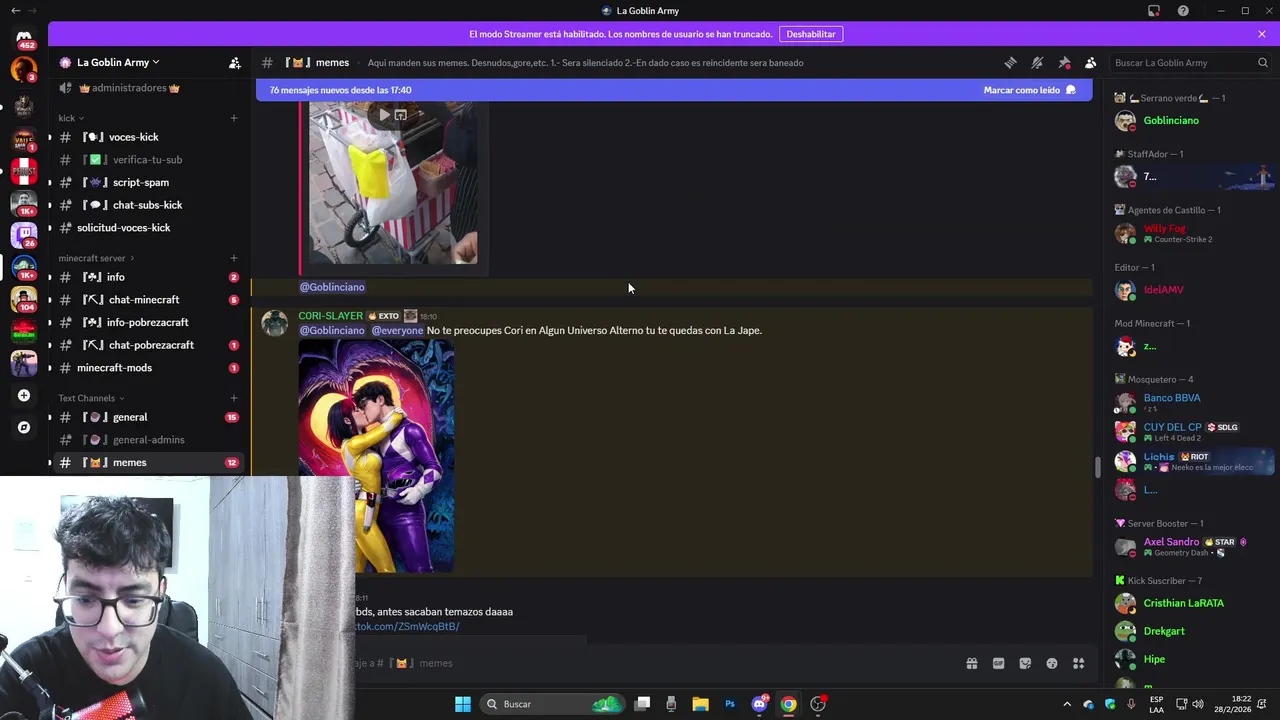This screenshot has width=1280, height=720.
Task: Open chat-pobrezacraft channel
Action: (148, 345)
